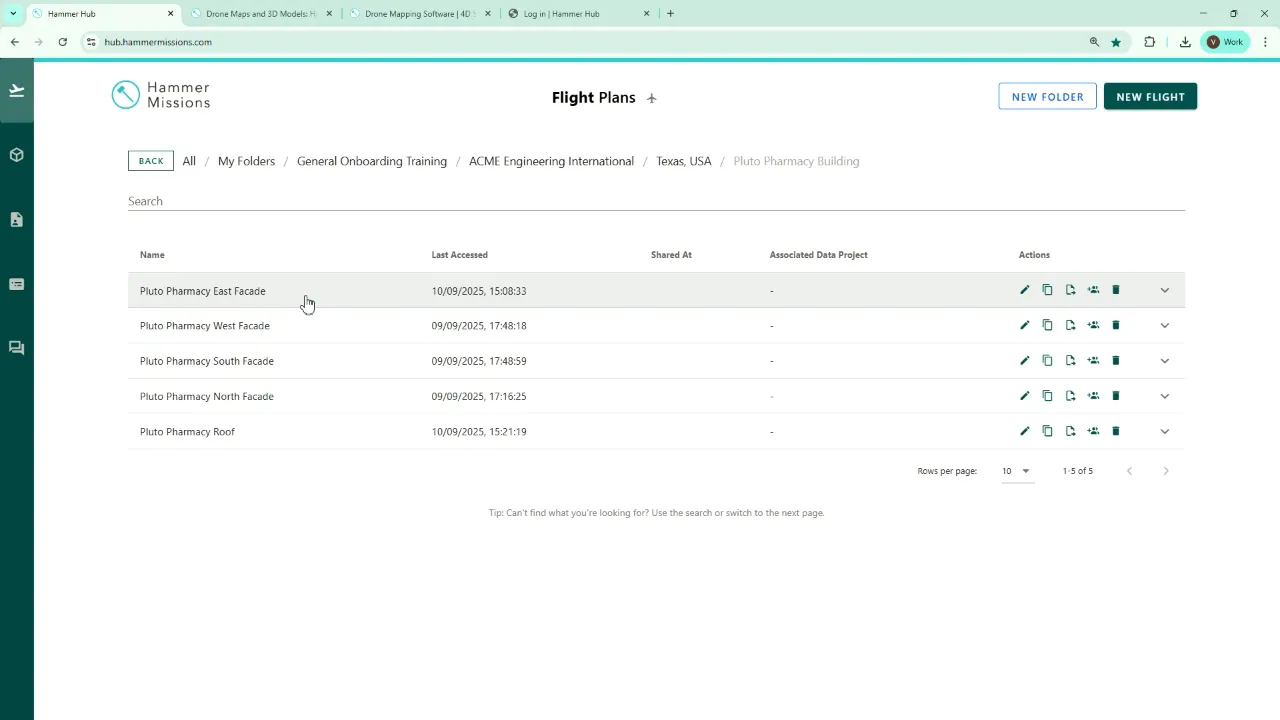Open the 3D cube data projects icon
The image size is (1280, 720).
click(x=16, y=155)
